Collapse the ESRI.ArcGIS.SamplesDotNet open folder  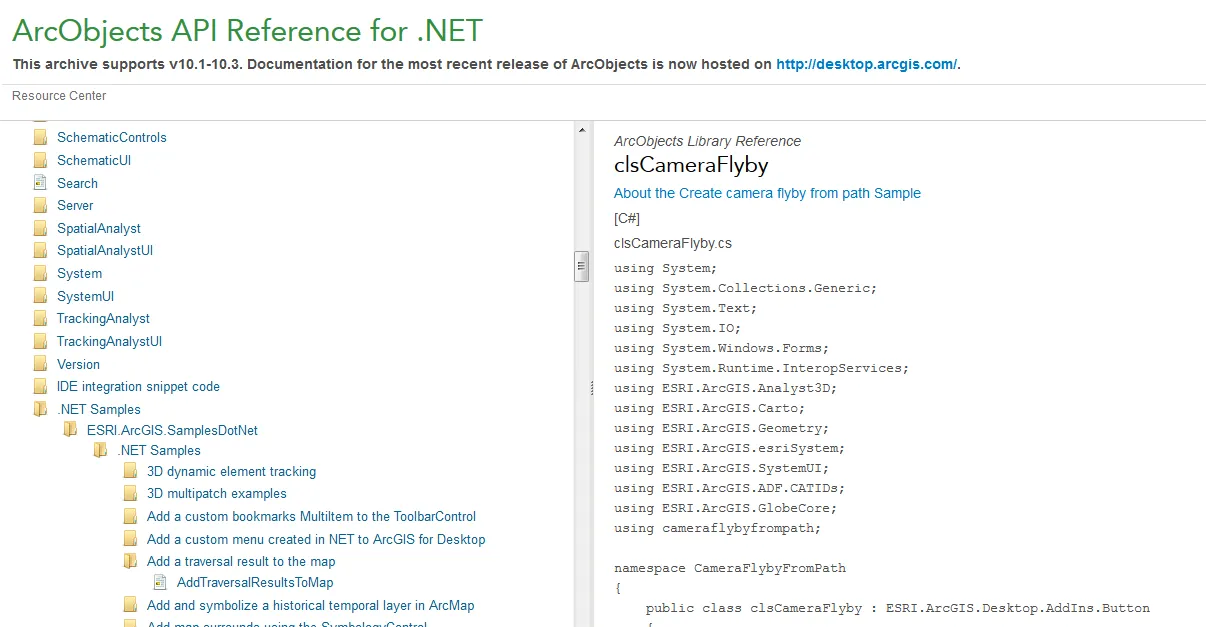[70, 430]
